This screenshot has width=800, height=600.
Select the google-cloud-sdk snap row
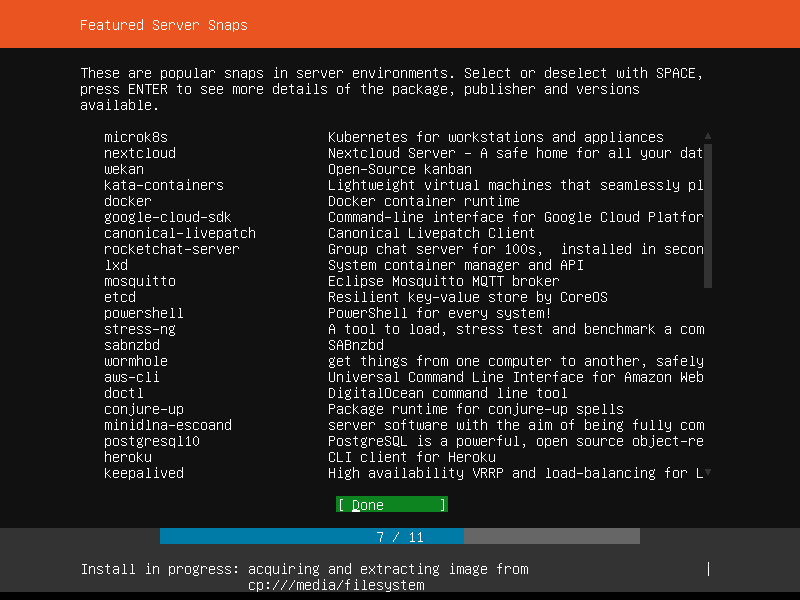click(x=391, y=217)
